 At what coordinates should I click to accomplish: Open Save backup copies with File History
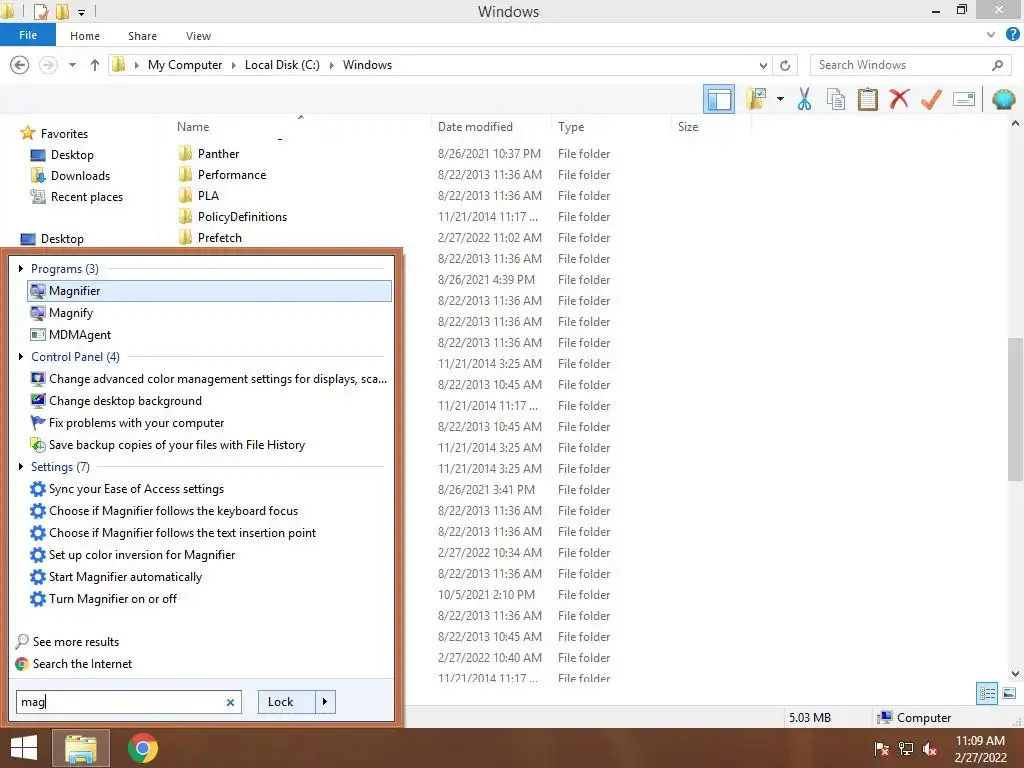tap(176, 445)
